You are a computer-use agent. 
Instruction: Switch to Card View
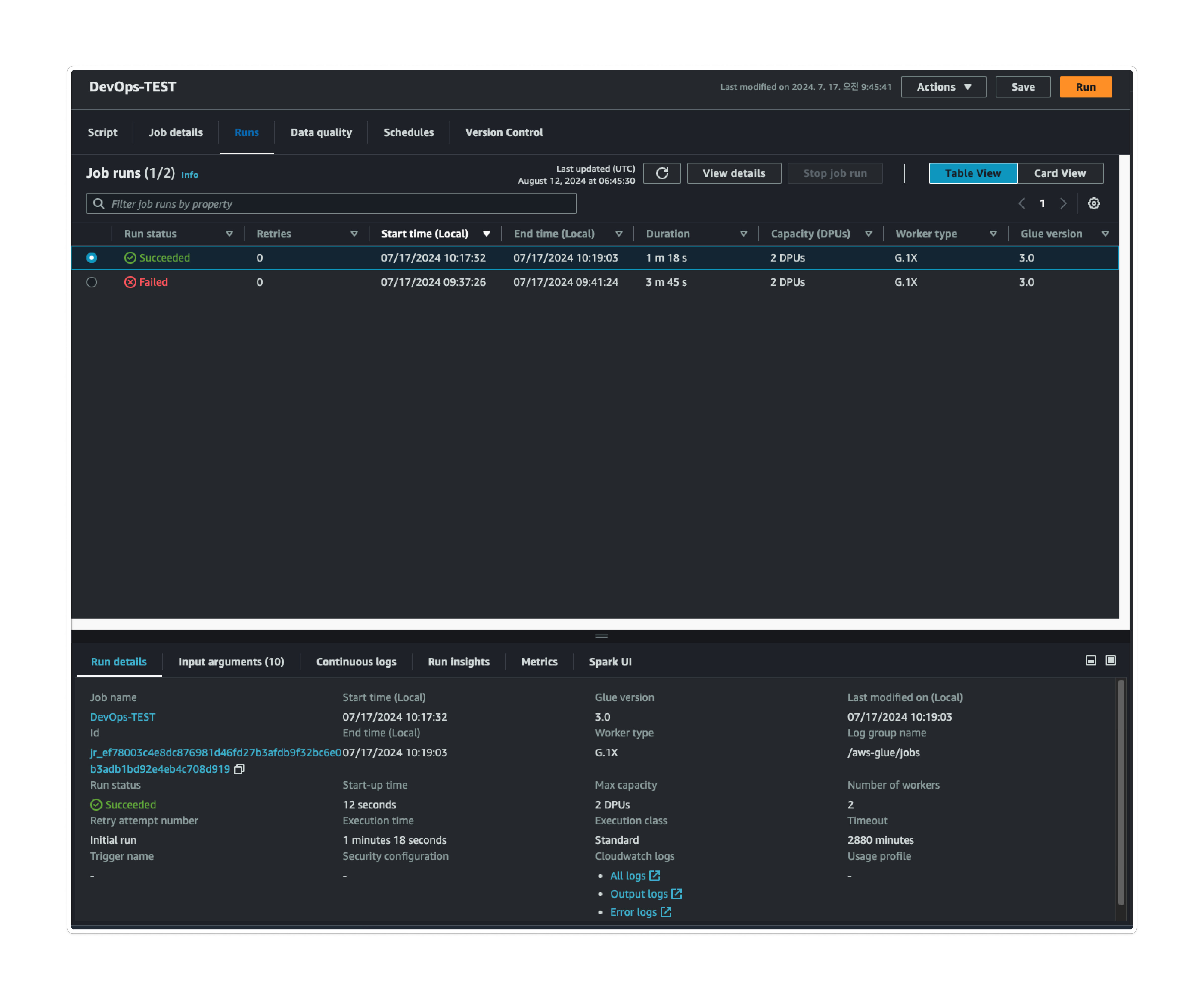click(1060, 173)
